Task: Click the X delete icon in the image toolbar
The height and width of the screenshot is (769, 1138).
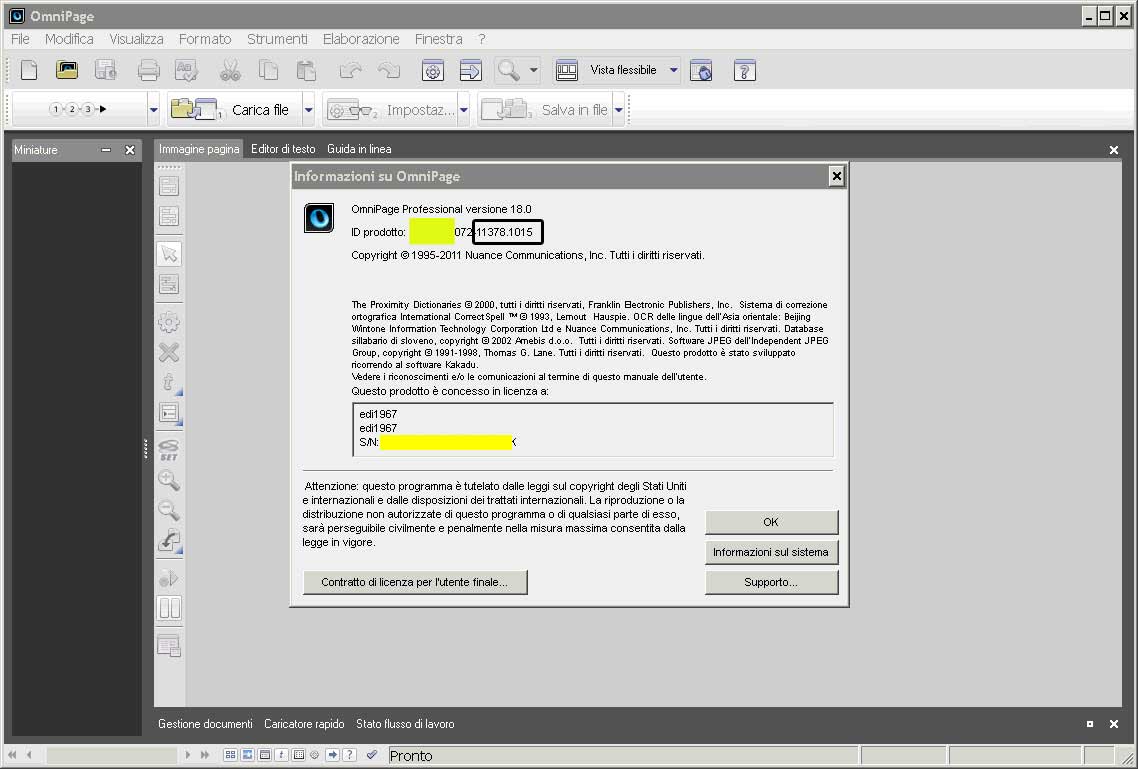Action: (169, 353)
